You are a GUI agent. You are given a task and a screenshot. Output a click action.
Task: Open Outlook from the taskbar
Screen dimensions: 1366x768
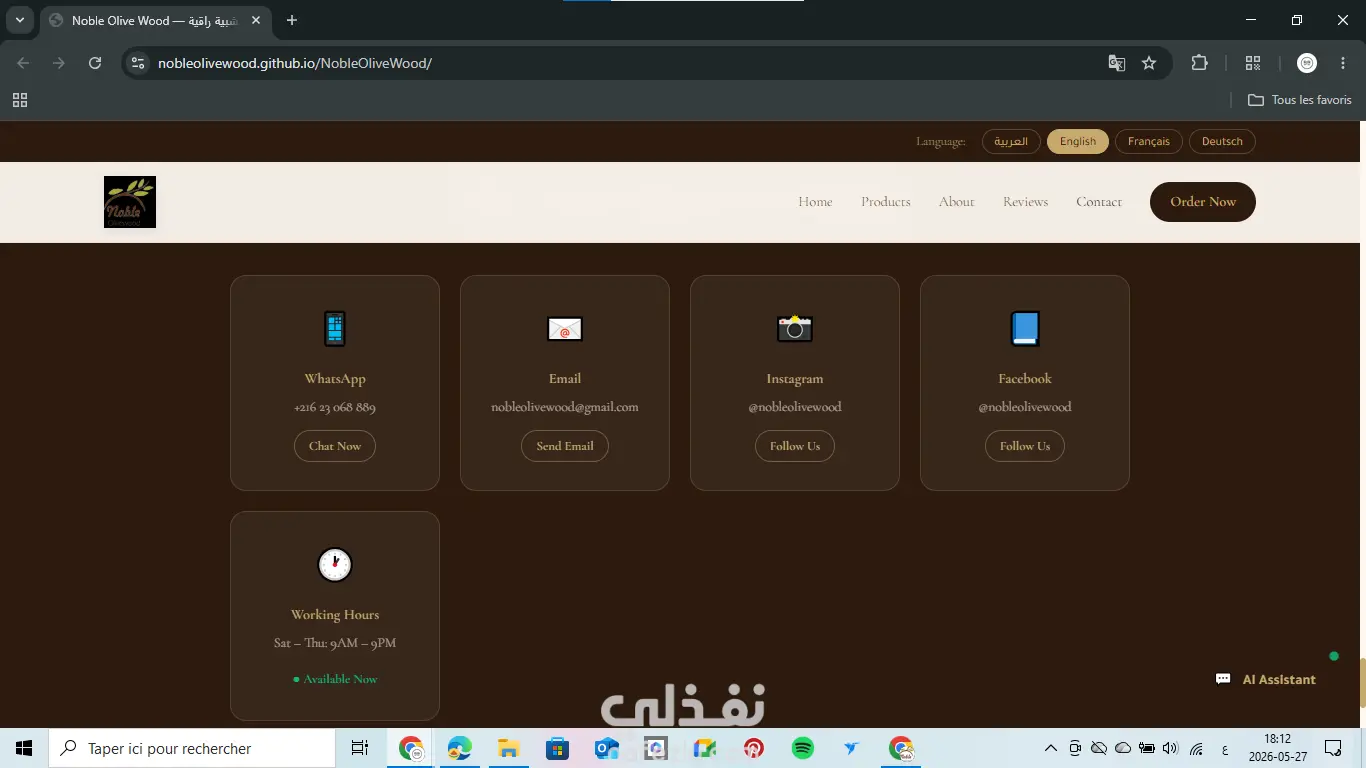(x=606, y=748)
